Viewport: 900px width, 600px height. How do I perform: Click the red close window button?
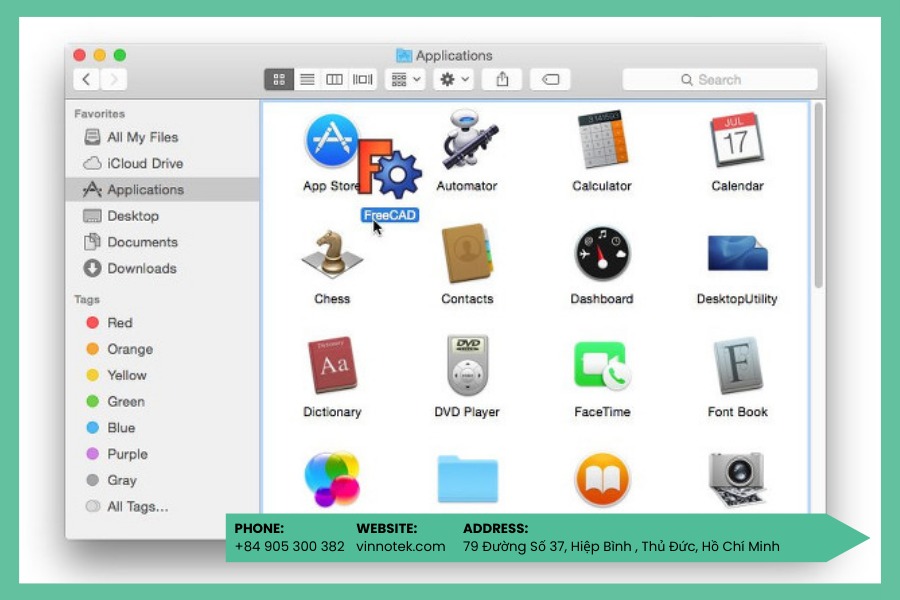point(79,55)
